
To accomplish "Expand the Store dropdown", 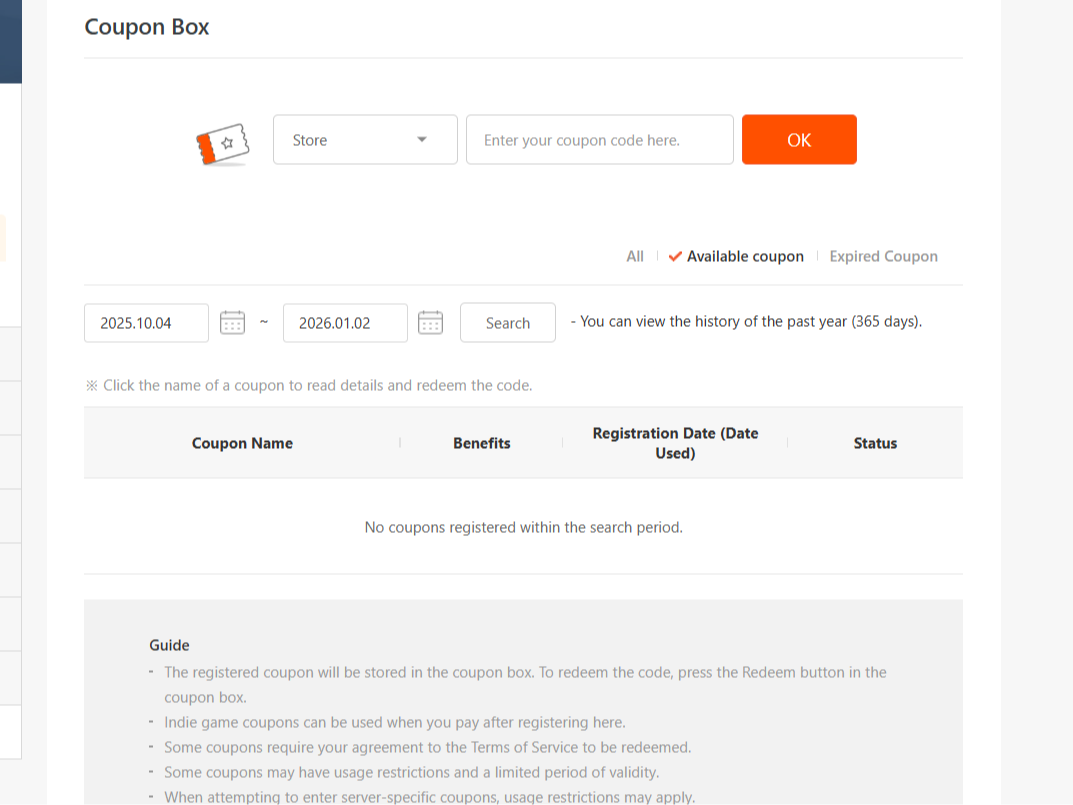I will [365, 140].
